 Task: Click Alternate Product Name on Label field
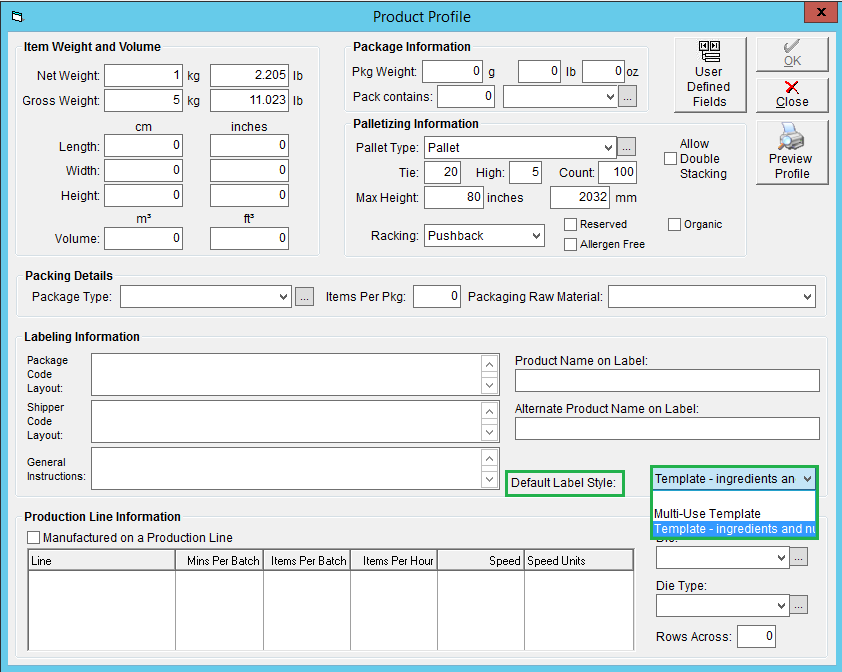(667, 429)
